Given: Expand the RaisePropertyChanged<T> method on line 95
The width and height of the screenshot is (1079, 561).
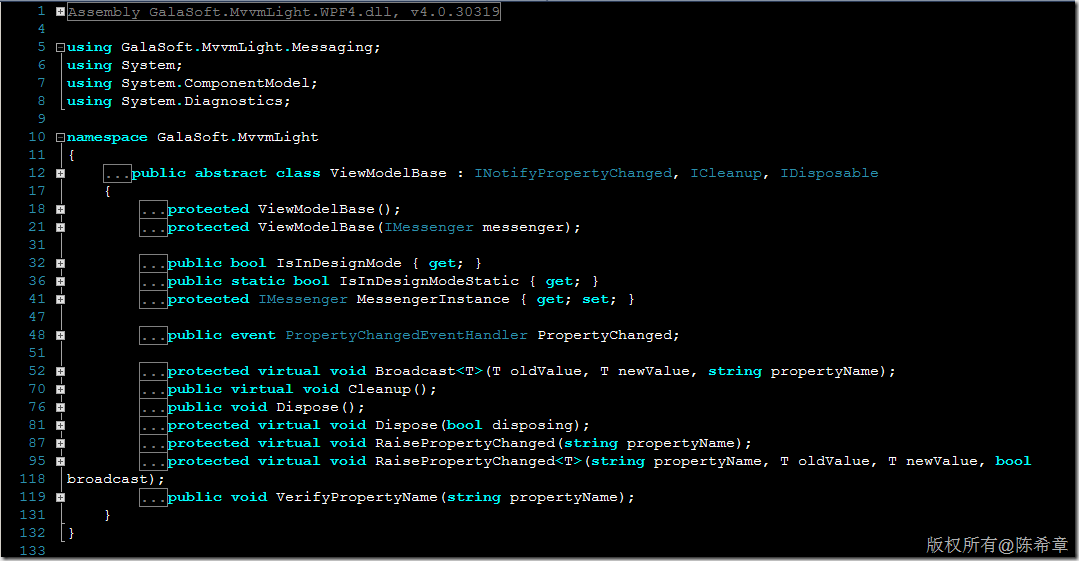Looking at the screenshot, I should coord(61,461).
